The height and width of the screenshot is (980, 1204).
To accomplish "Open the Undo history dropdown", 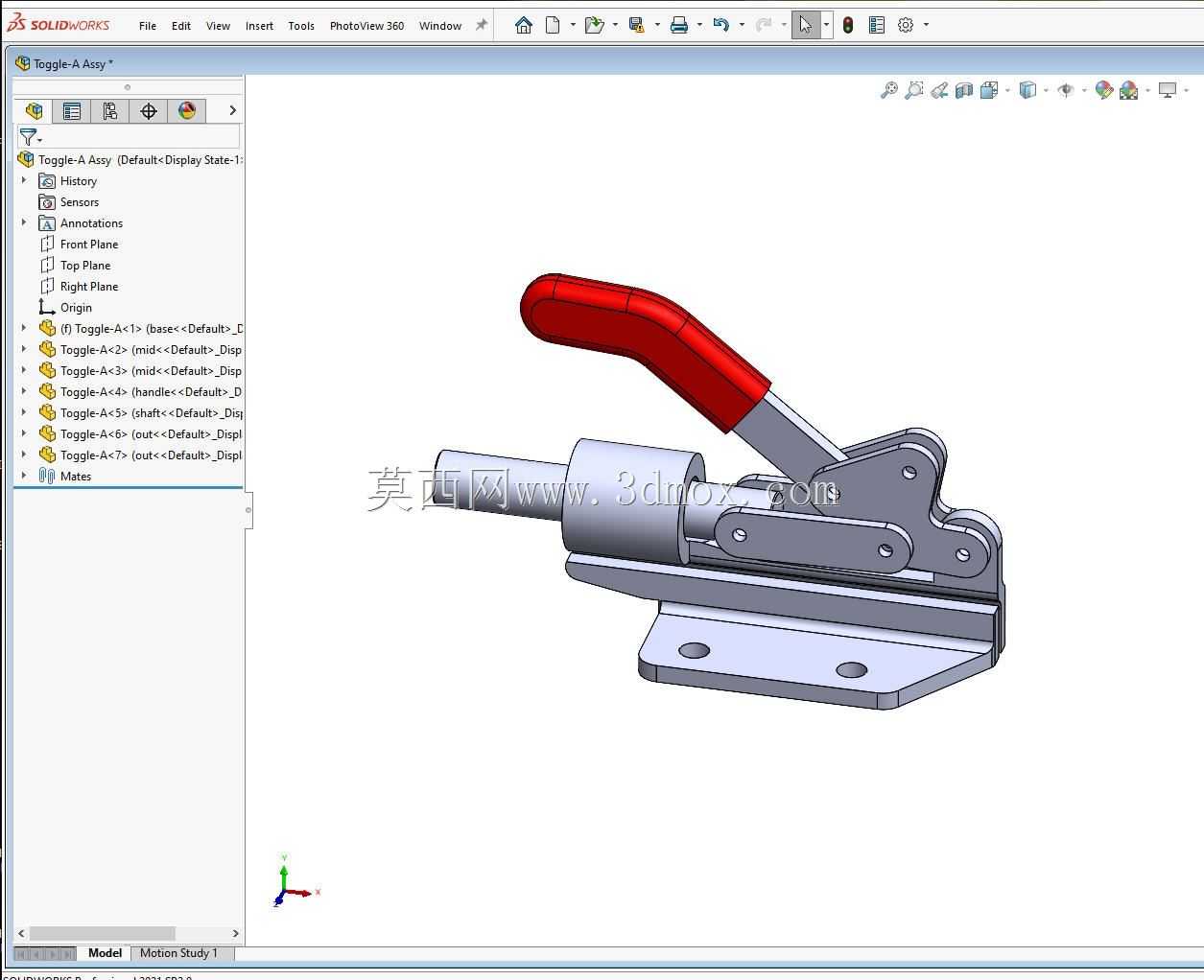I will (742, 26).
